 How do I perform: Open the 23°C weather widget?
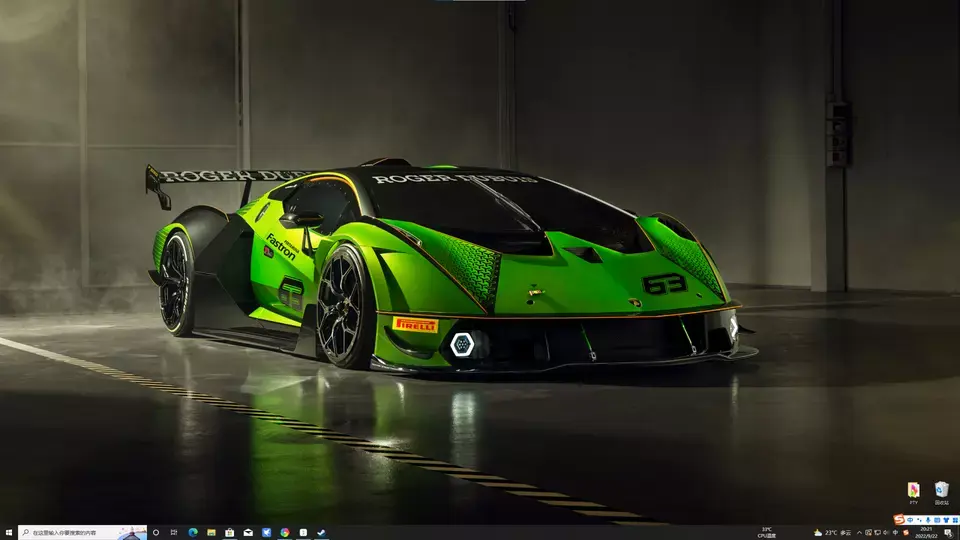click(832, 533)
